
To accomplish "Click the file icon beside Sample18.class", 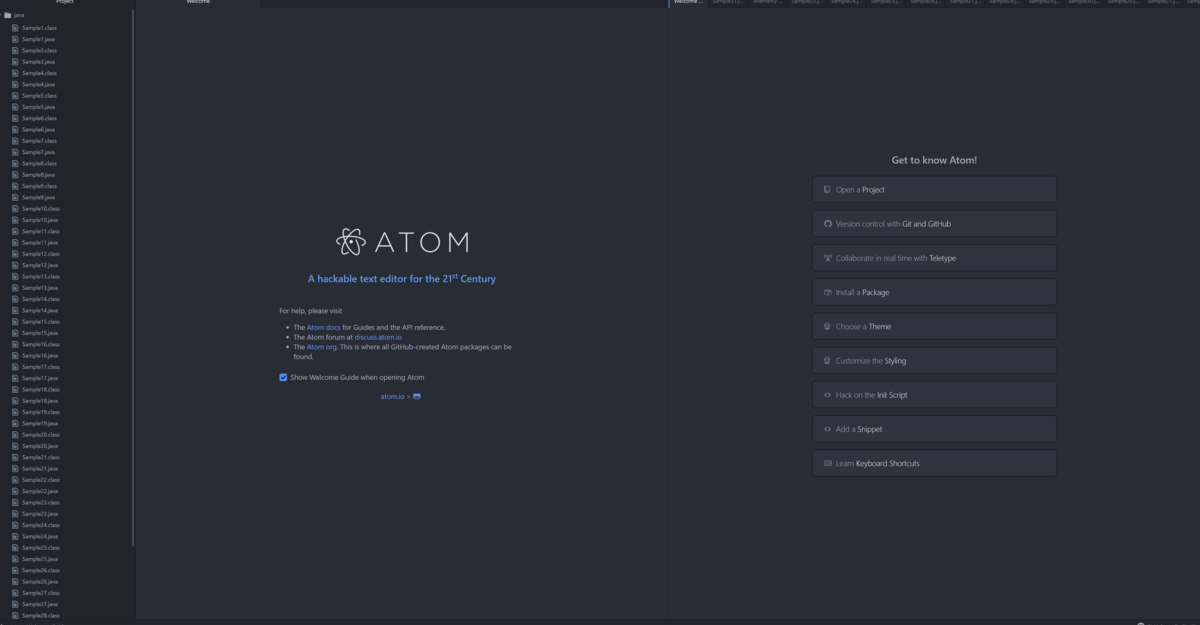I will [15, 389].
